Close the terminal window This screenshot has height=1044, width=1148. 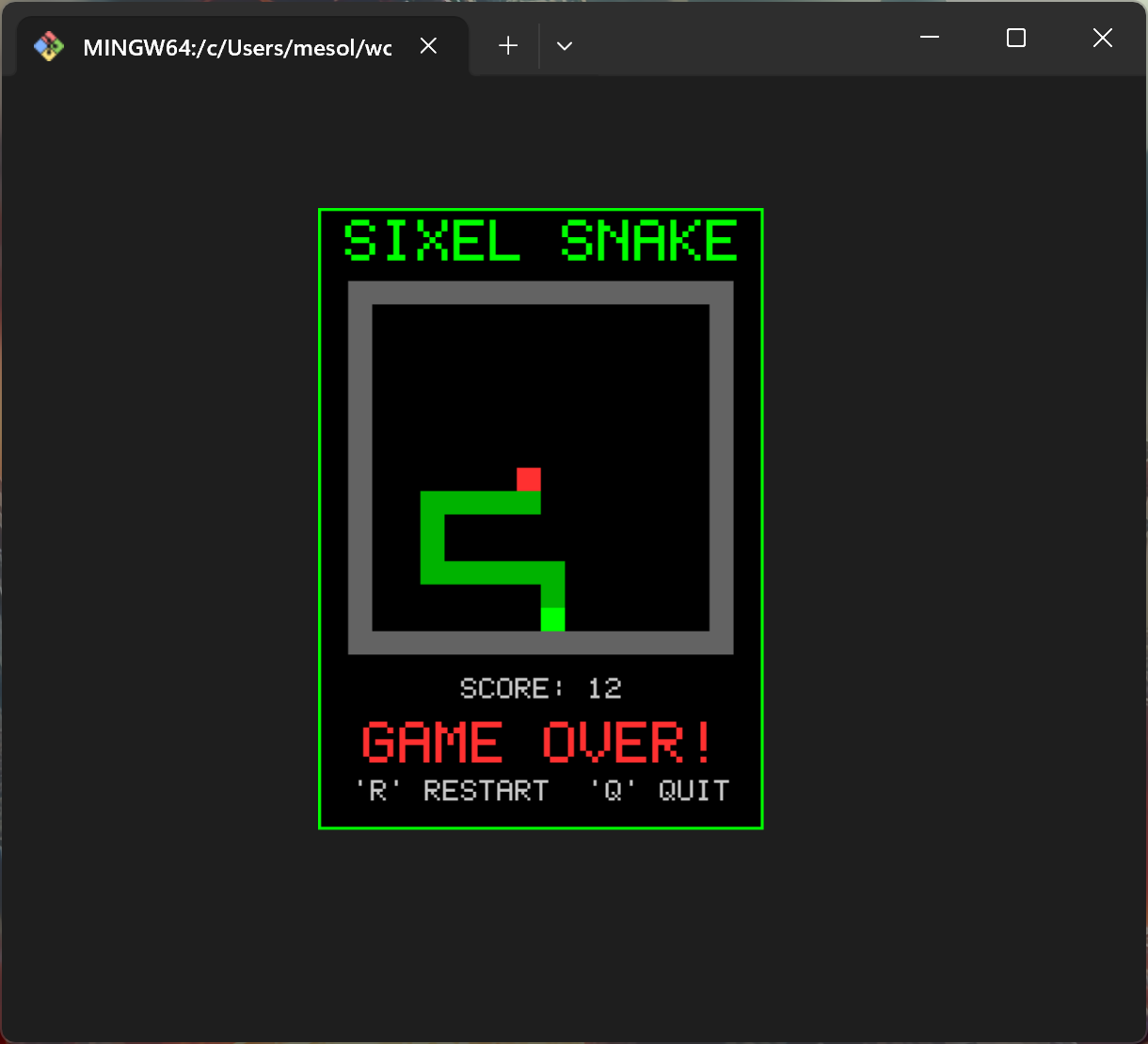pyautogui.click(x=1103, y=38)
